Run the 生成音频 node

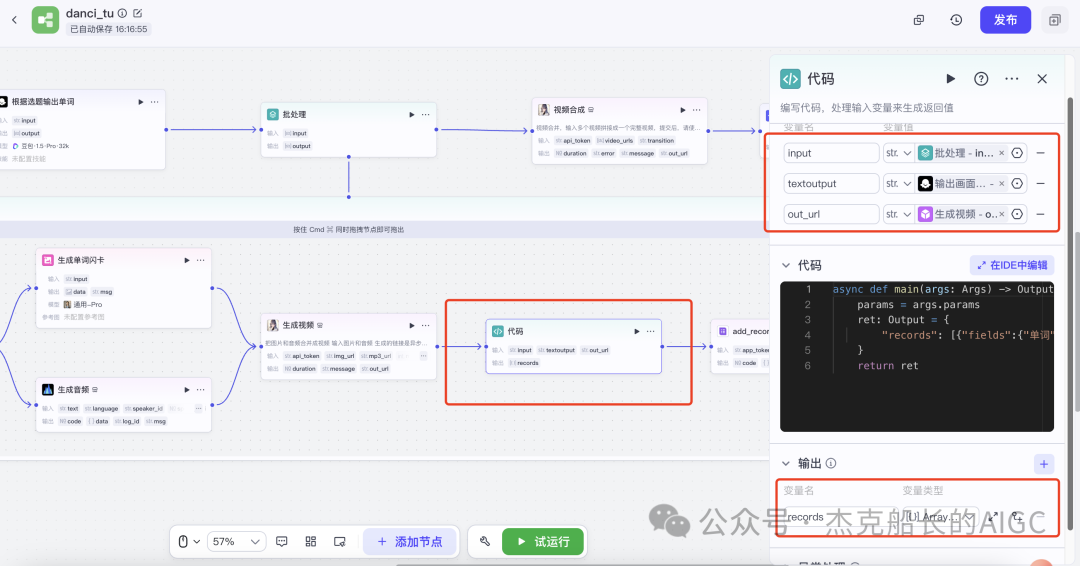click(187, 390)
